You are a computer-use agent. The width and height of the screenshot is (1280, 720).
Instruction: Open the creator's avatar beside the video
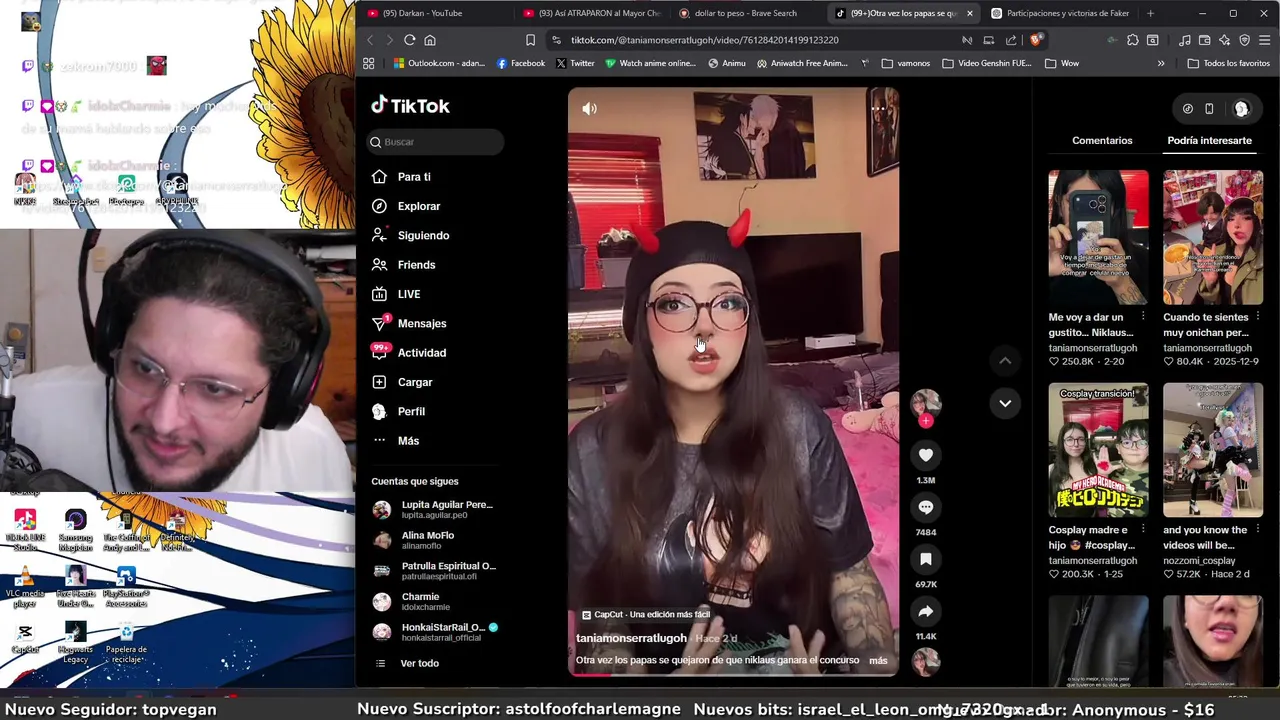pos(926,403)
